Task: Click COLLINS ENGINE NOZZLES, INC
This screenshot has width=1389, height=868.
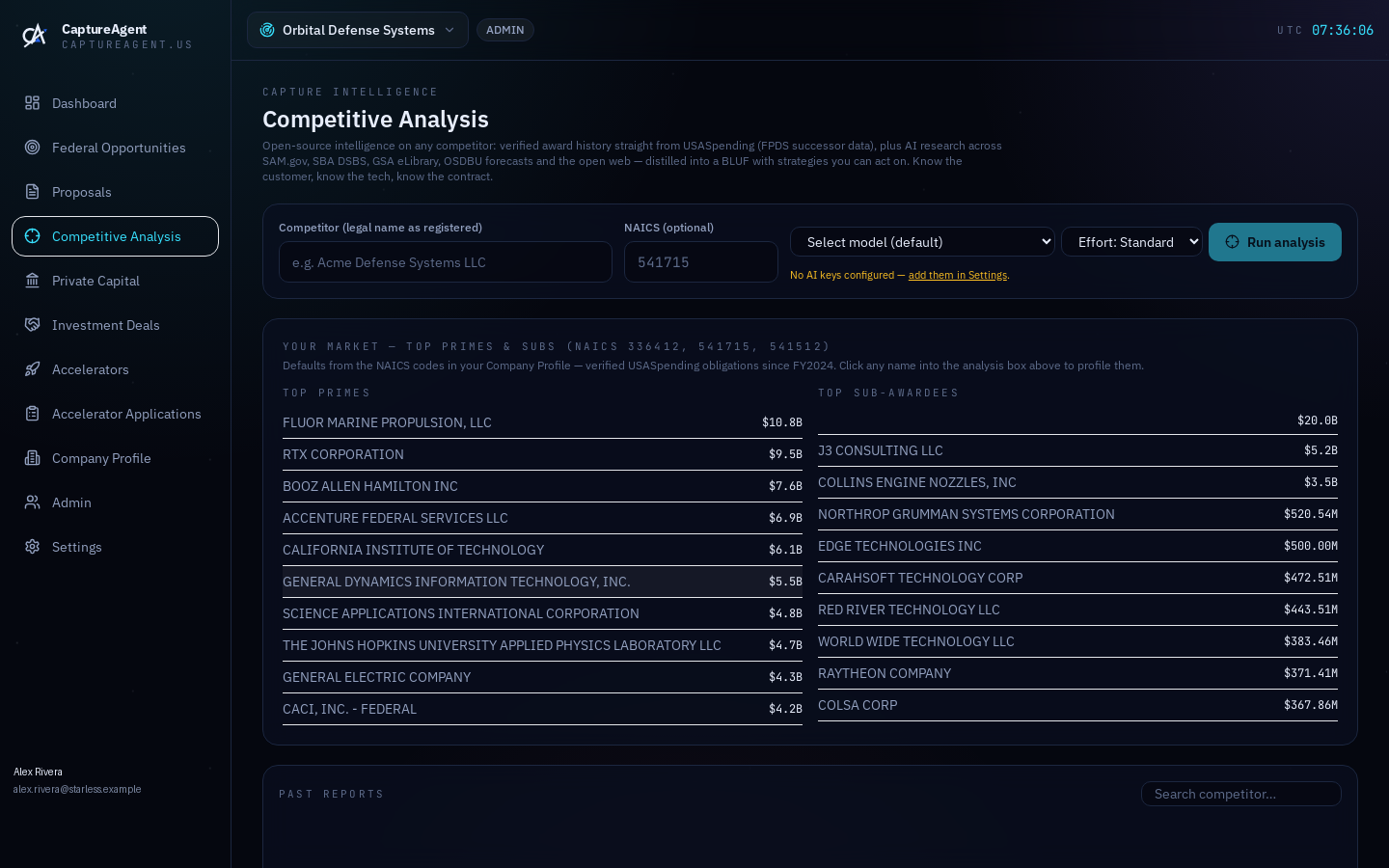Action: [x=1077, y=482]
